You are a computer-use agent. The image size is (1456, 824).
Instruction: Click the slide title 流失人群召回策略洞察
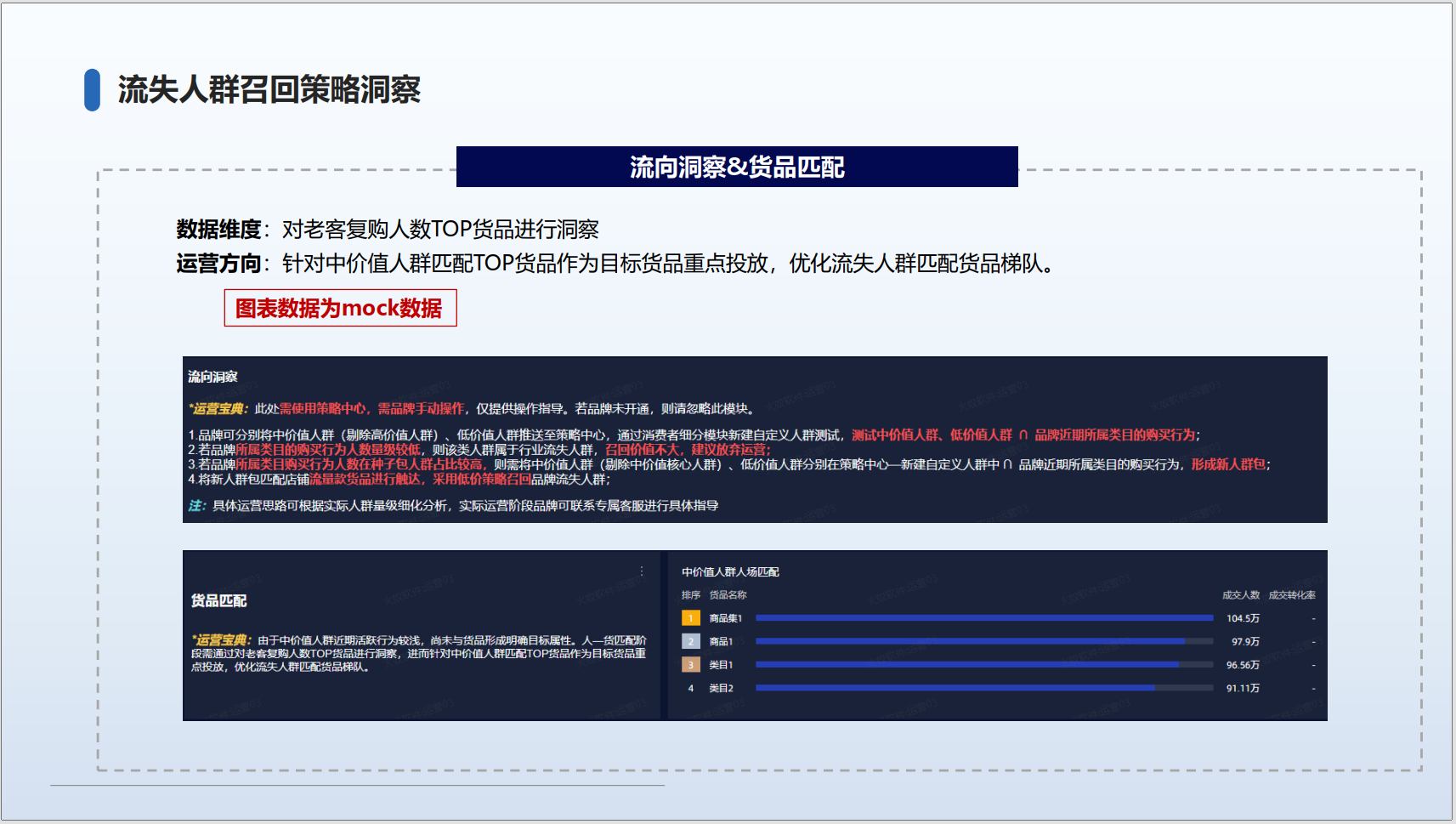coord(269,89)
